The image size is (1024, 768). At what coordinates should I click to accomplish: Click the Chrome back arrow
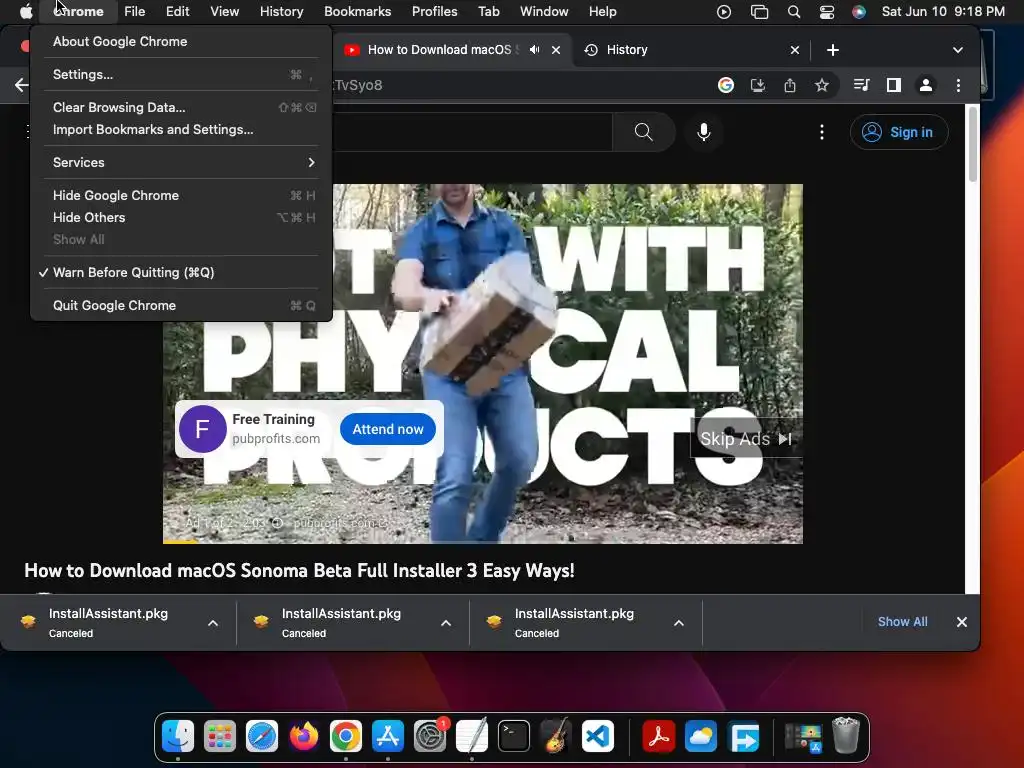[22, 85]
